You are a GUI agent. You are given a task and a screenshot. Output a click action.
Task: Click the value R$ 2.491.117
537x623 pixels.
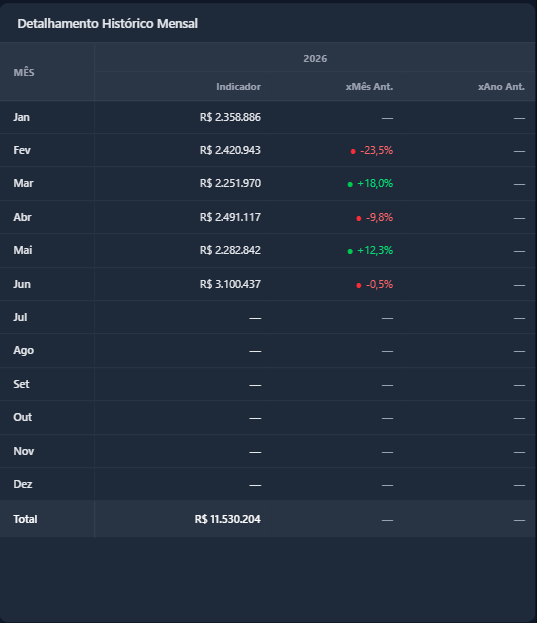pyautogui.click(x=230, y=217)
